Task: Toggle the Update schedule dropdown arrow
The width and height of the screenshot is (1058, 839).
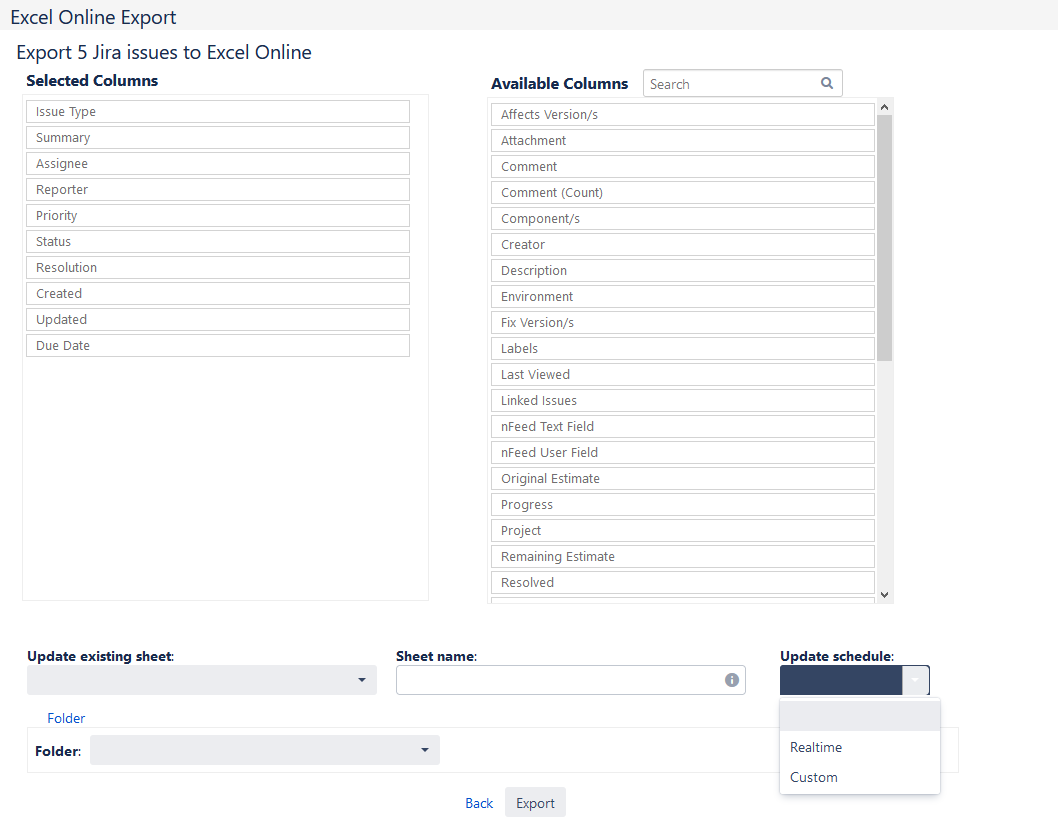Action: tap(916, 680)
